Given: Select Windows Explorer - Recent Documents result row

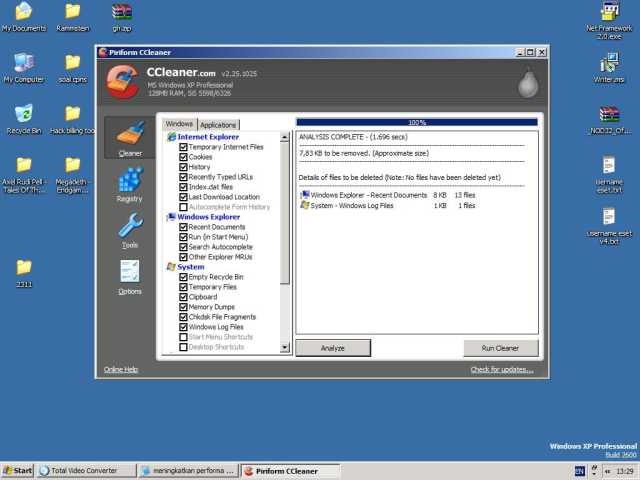Looking at the screenshot, I should (388, 195).
